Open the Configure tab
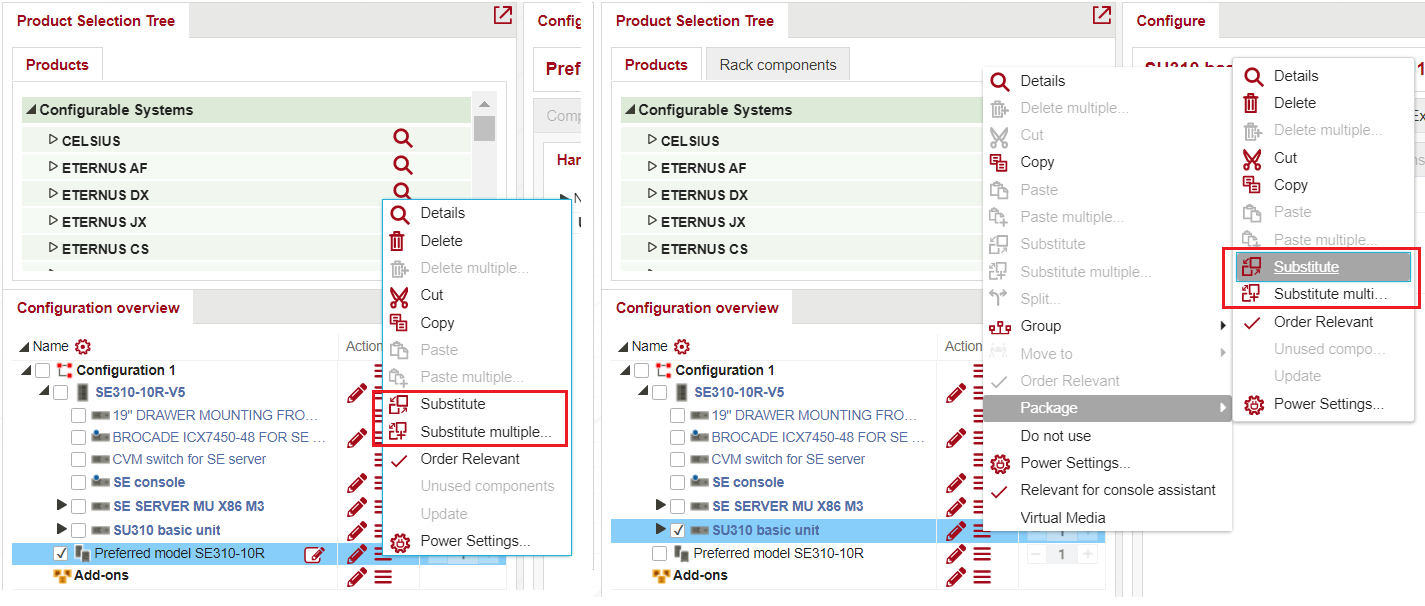Image resolution: width=1425 pixels, height=606 pixels. pos(1171,21)
